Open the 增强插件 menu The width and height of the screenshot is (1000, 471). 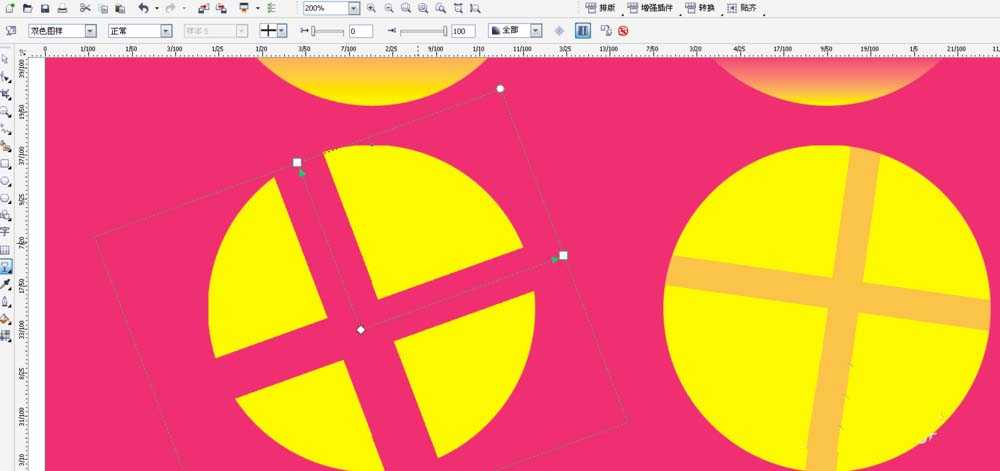point(651,8)
